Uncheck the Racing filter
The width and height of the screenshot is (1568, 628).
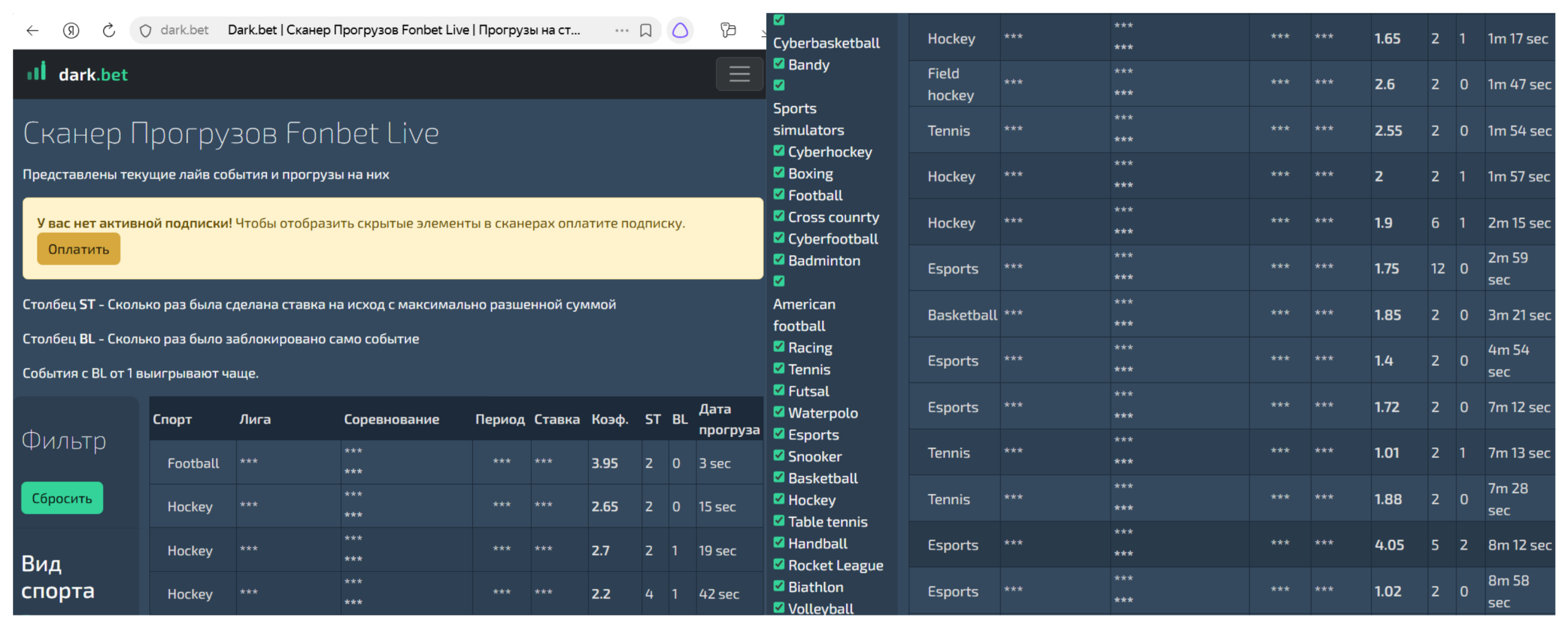pos(779,346)
